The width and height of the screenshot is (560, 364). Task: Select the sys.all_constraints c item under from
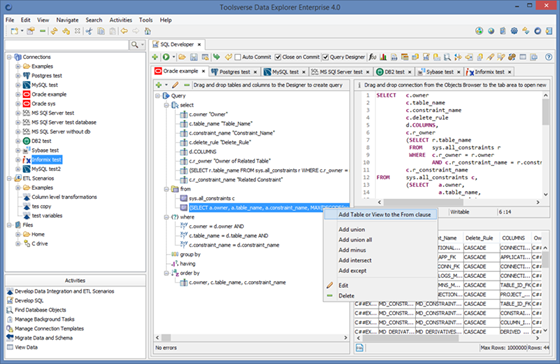[211, 198]
